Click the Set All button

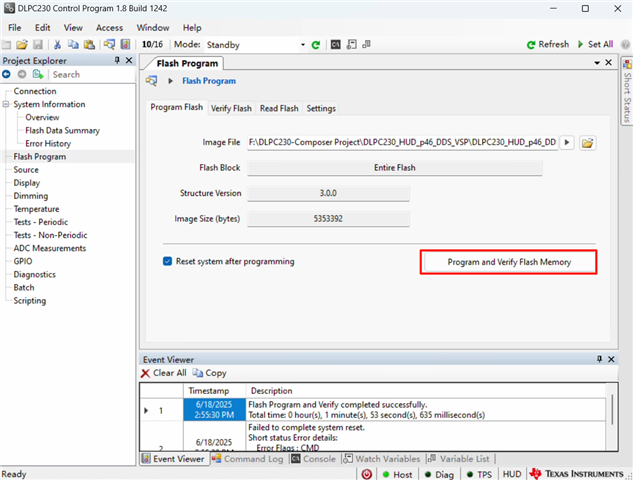(x=595, y=44)
